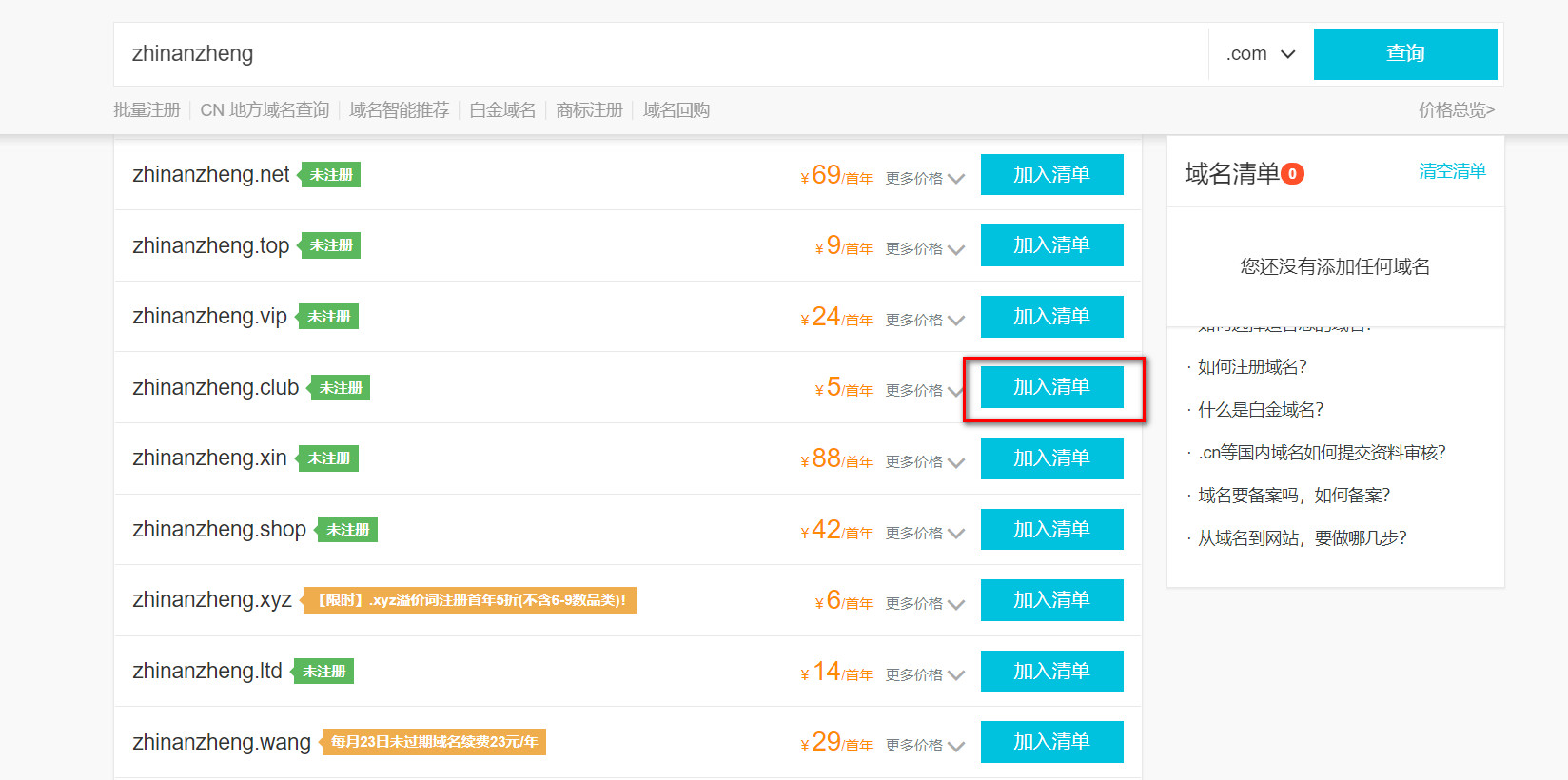Open help link 域名要备案吗，如何备案?
This screenshot has height=780, width=1568.
[1293, 496]
